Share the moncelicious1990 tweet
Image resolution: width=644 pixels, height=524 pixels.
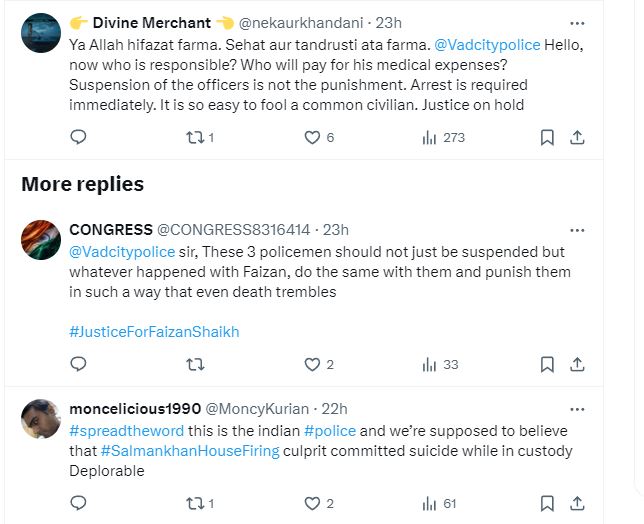point(577,503)
